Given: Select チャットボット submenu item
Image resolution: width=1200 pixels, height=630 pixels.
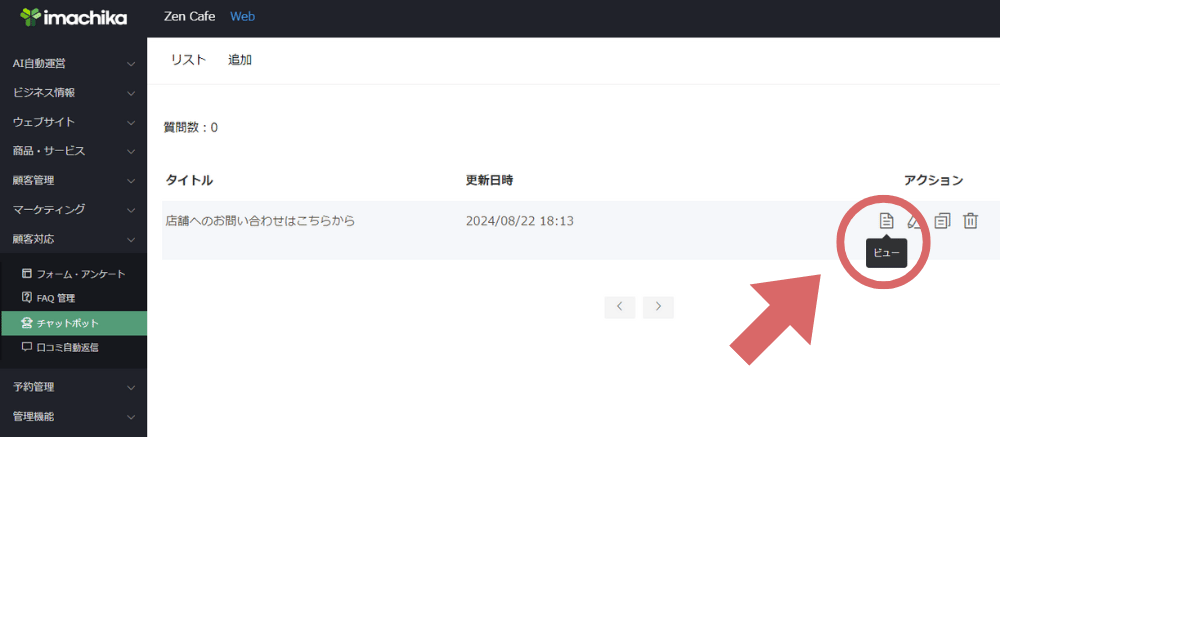Looking at the screenshot, I should (73, 323).
